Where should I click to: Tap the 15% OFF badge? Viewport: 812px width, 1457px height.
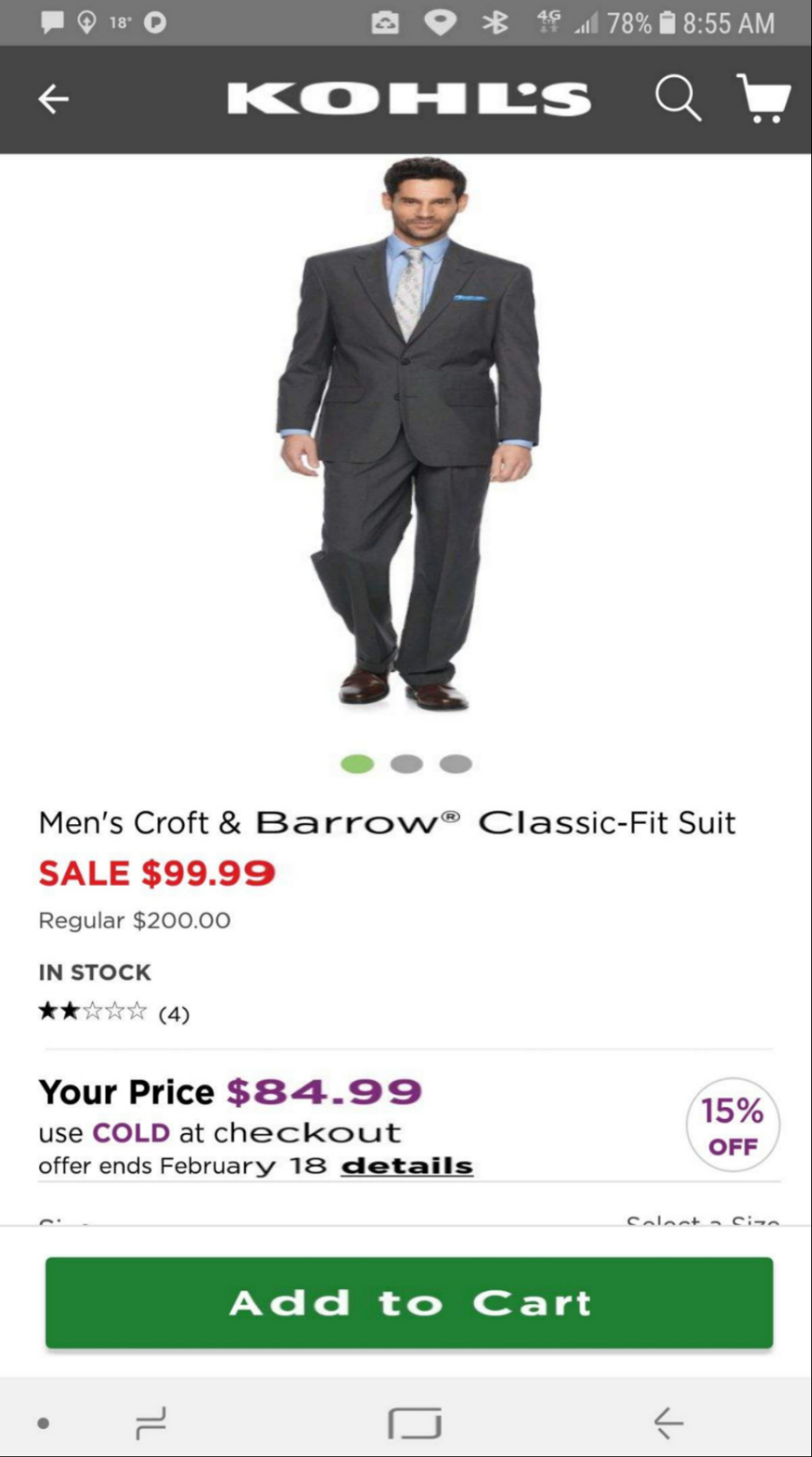coord(733,1125)
